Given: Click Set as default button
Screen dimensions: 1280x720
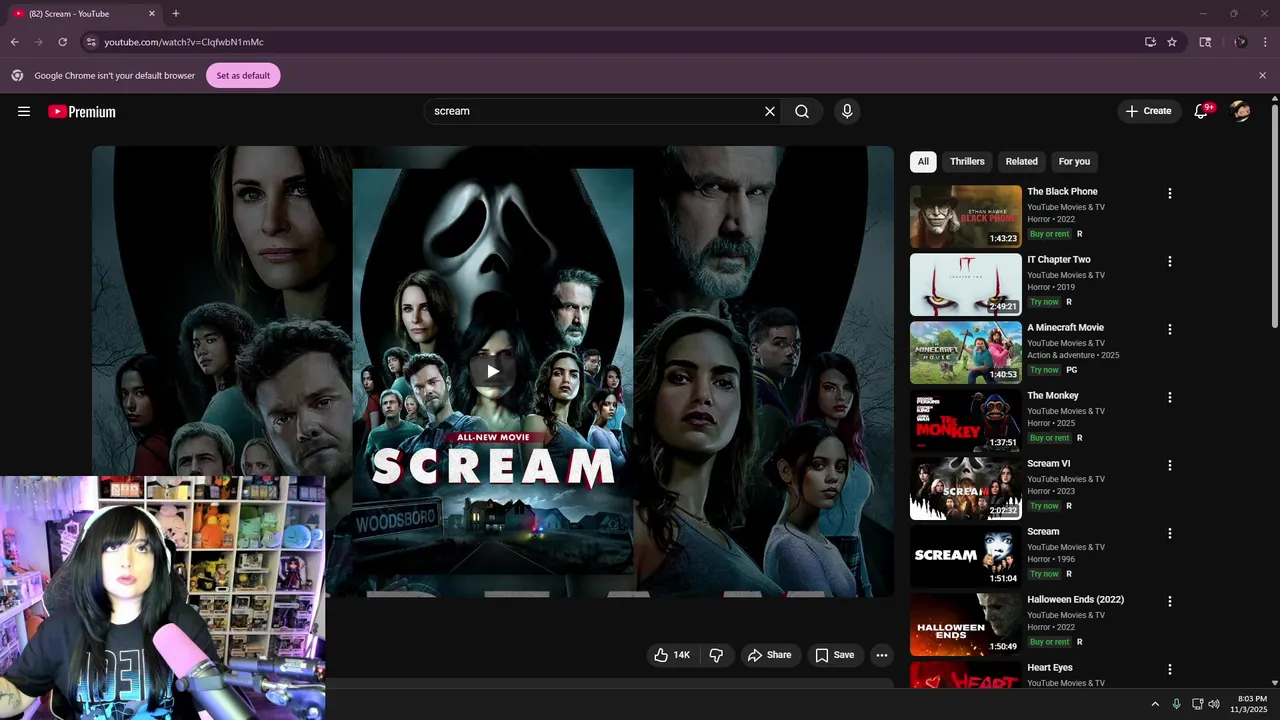Looking at the screenshot, I should click(x=243, y=75).
